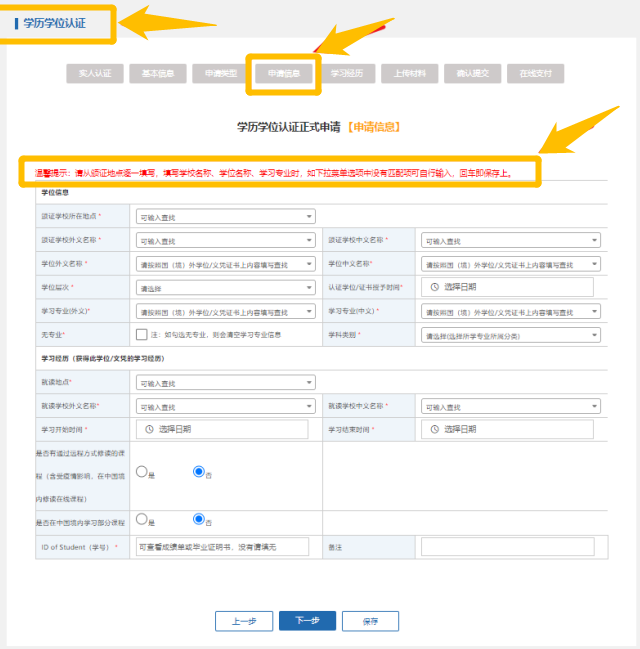This screenshot has width=640, height=649.
Task: Go to 申请信息 step tab
Action: (284, 73)
